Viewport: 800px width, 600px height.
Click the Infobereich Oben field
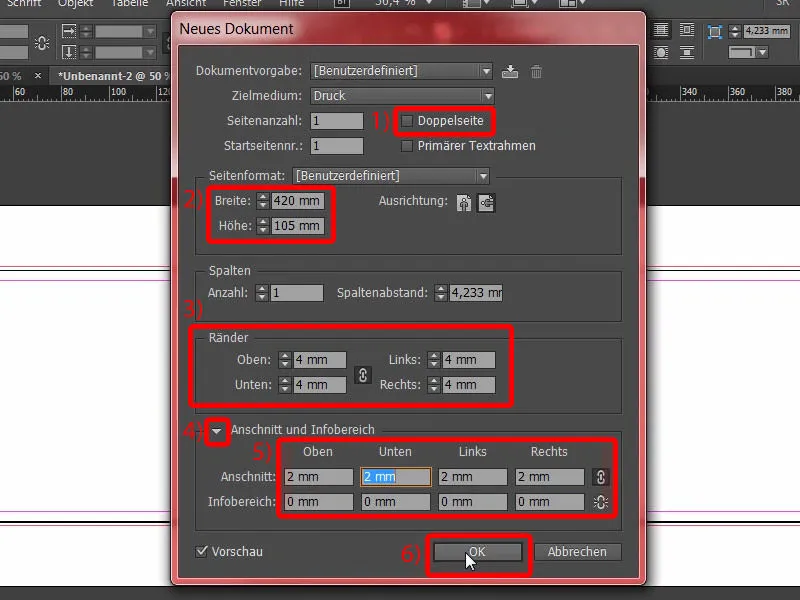coord(319,502)
